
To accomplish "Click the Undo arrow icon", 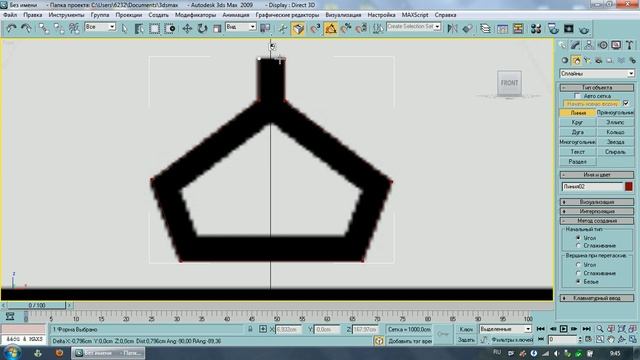I will click(11, 28).
